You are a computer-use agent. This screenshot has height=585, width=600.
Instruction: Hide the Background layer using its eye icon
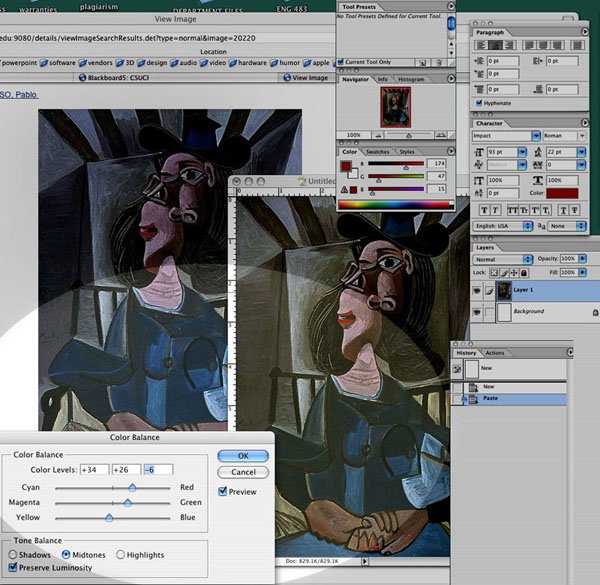coord(477,313)
